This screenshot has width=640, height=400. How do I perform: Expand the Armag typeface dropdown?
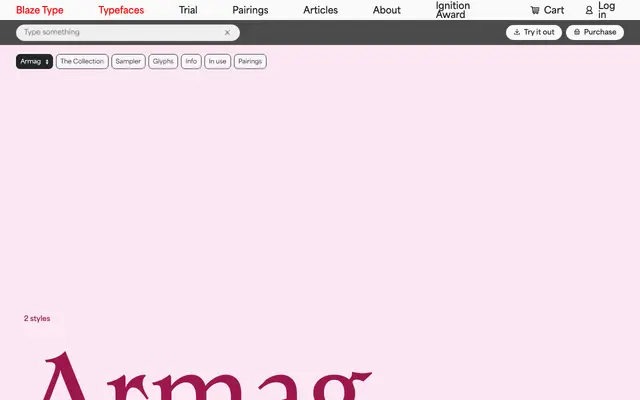[34, 61]
